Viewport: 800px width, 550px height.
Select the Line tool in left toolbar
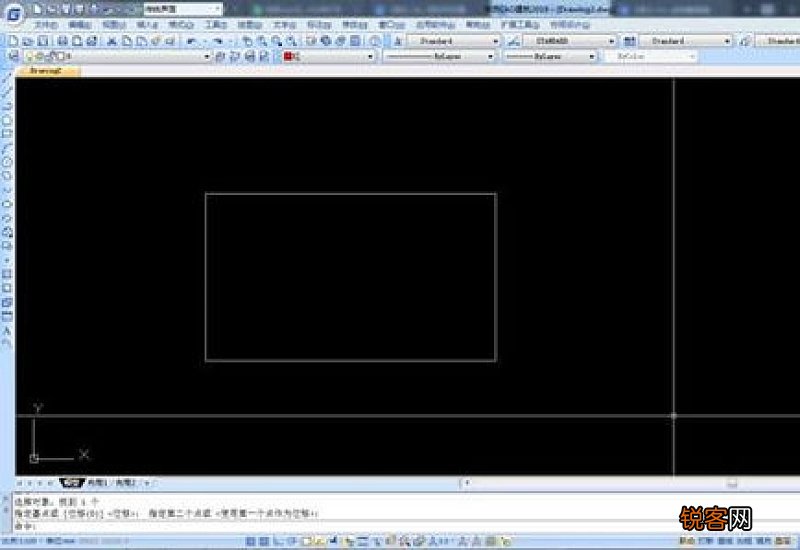(x=7, y=78)
